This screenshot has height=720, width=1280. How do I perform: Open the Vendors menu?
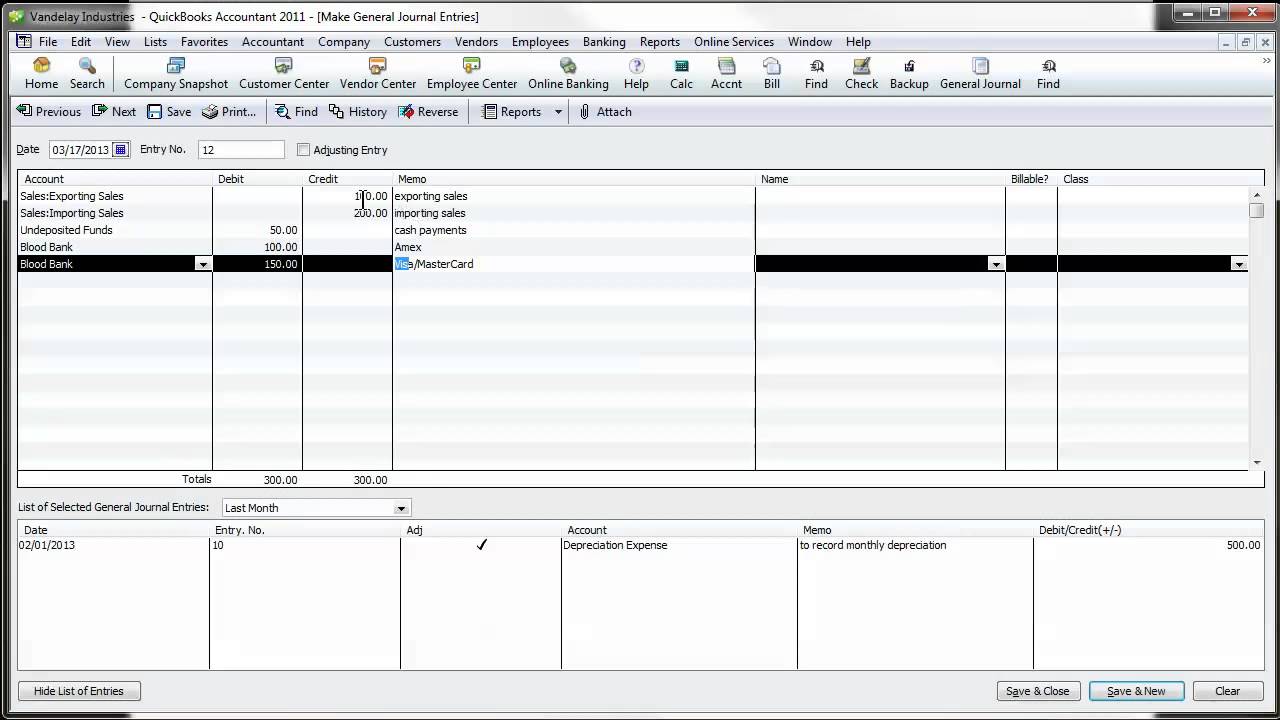[476, 42]
